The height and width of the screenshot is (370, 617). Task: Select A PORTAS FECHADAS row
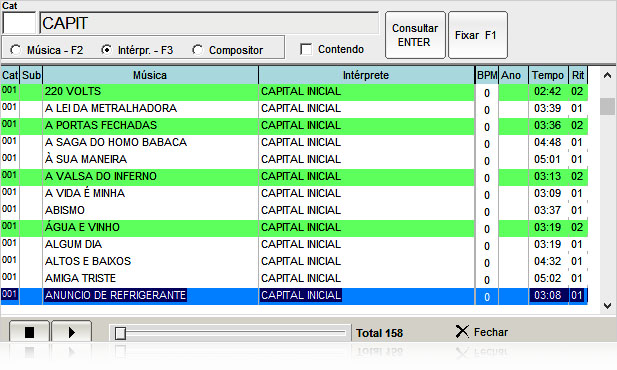tap(294, 125)
